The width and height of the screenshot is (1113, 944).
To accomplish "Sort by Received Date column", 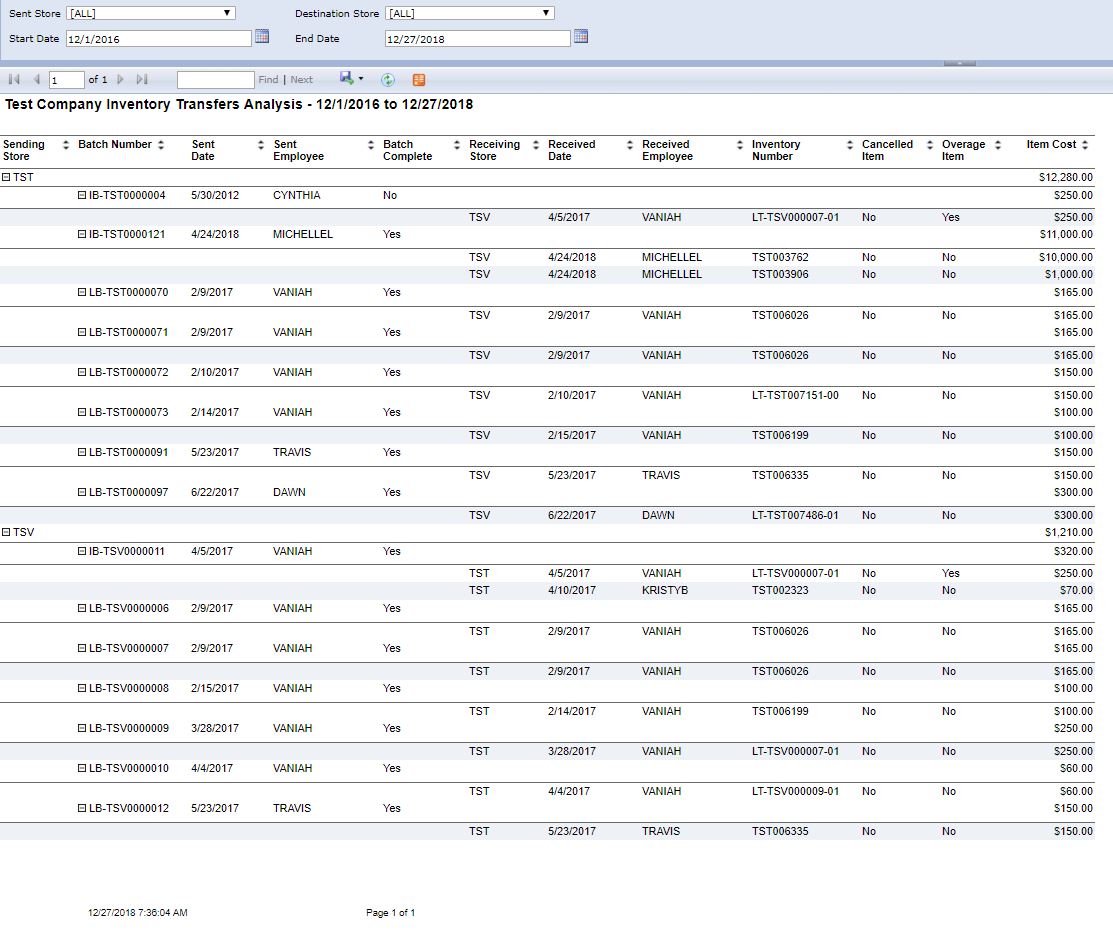I will [x=630, y=145].
